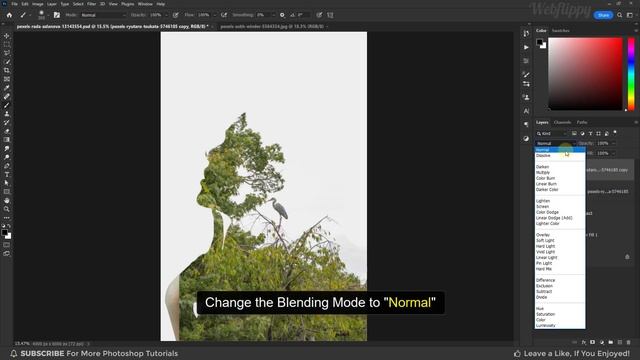Select the Frame tool
The height and width of the screenshot is (360, 640).
7,79
